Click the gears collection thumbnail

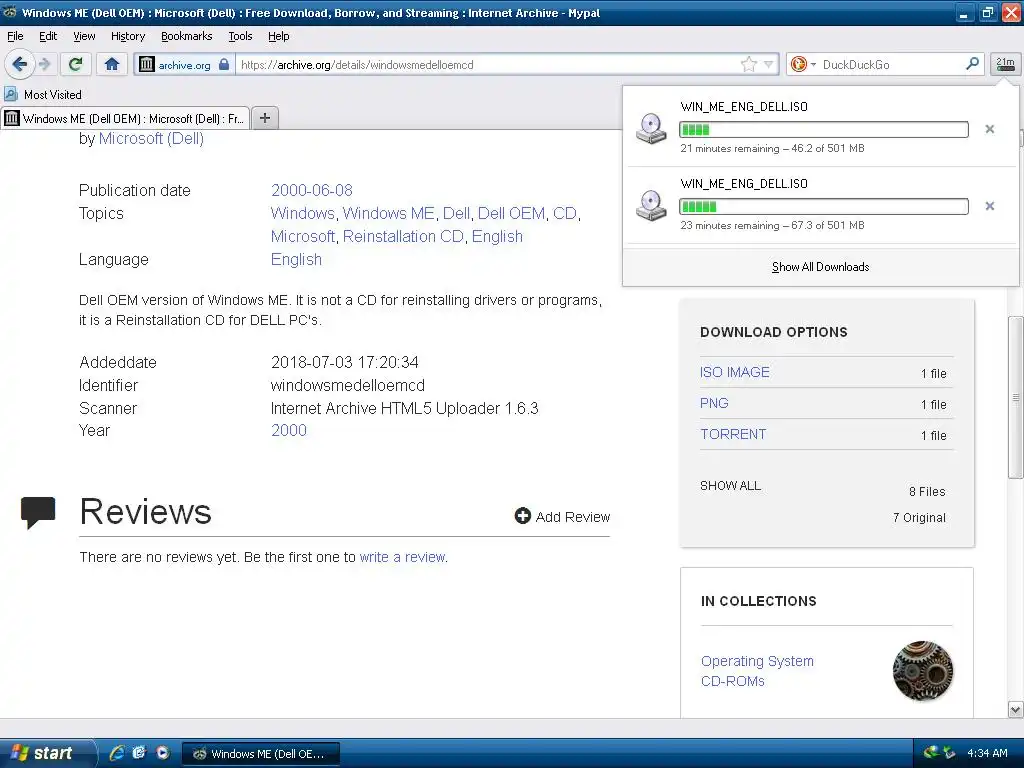(922, 671)
